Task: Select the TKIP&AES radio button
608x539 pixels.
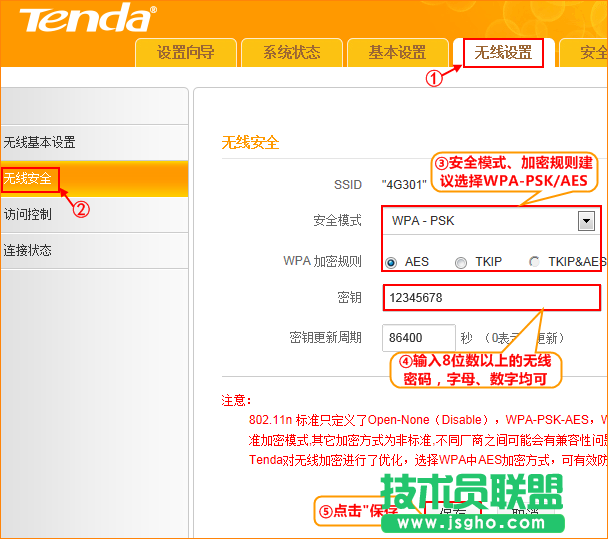Action: 535,263
